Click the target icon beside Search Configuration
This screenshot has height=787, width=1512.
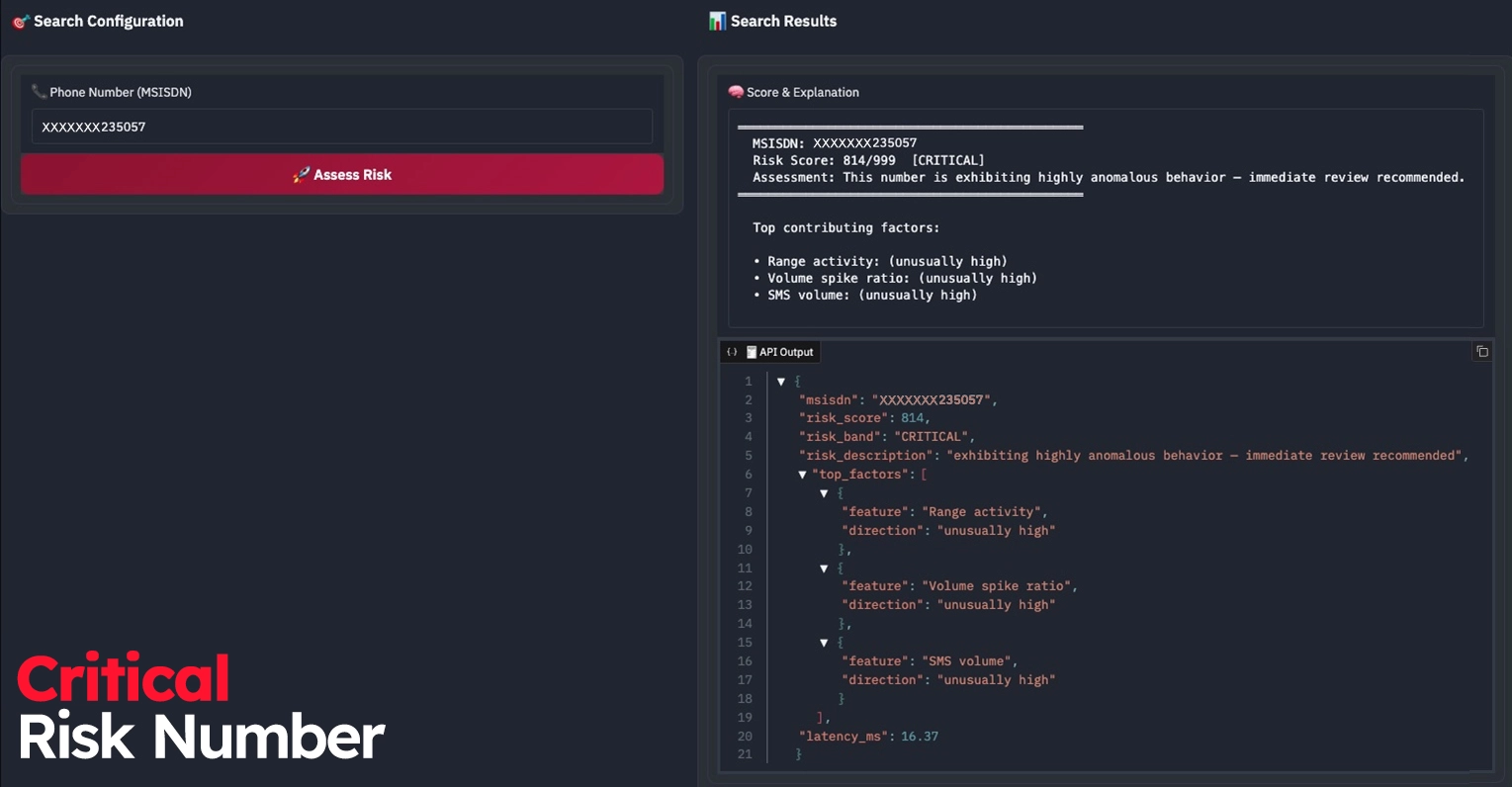[x=21, y=21]
